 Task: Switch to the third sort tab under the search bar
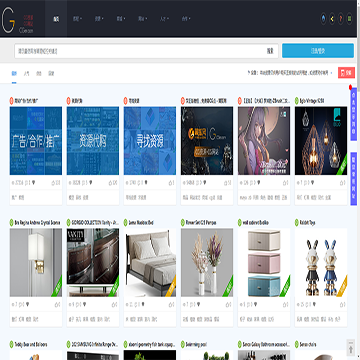(39, 73)
